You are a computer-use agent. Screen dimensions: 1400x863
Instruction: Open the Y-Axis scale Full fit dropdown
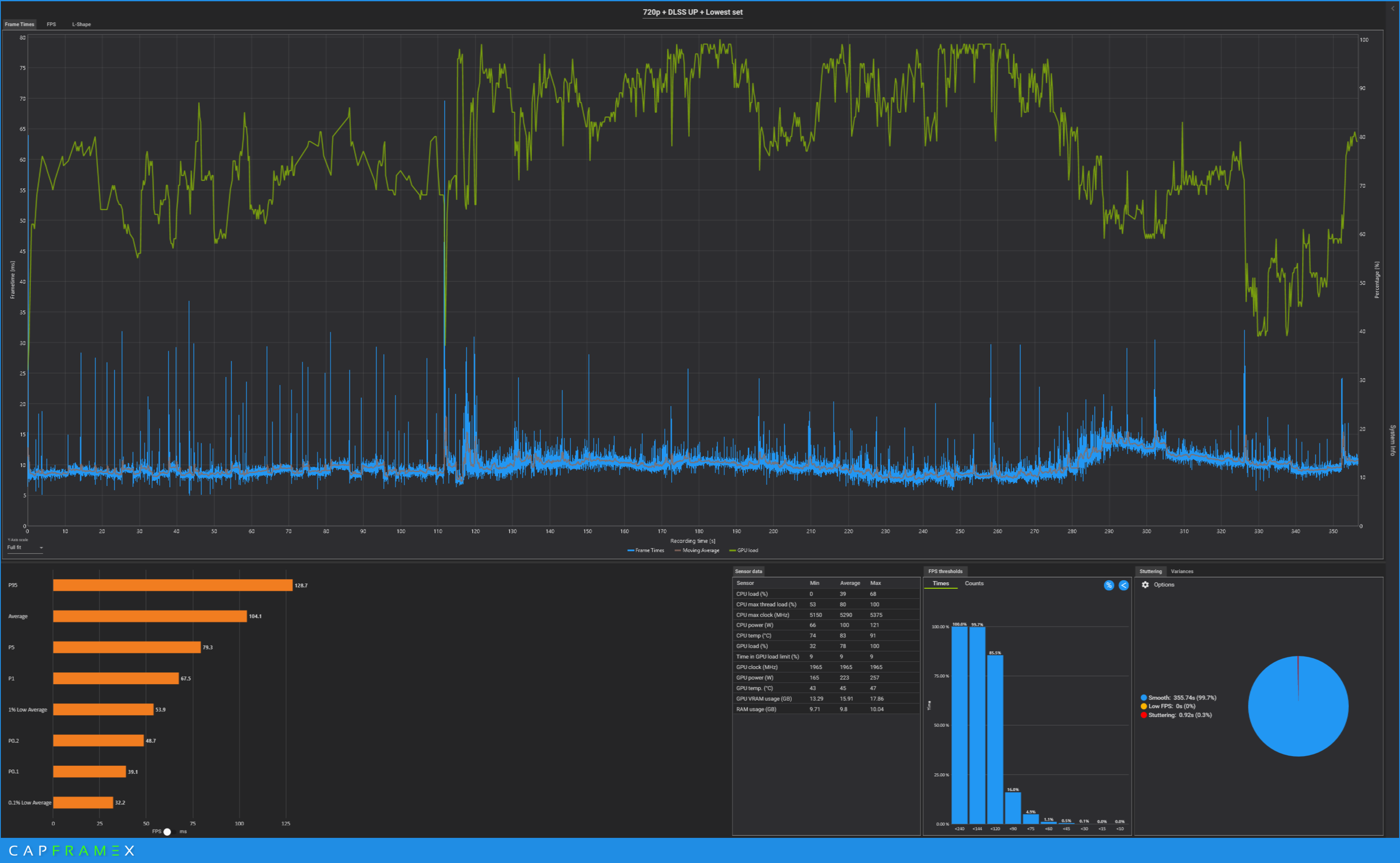pos(25,548)
